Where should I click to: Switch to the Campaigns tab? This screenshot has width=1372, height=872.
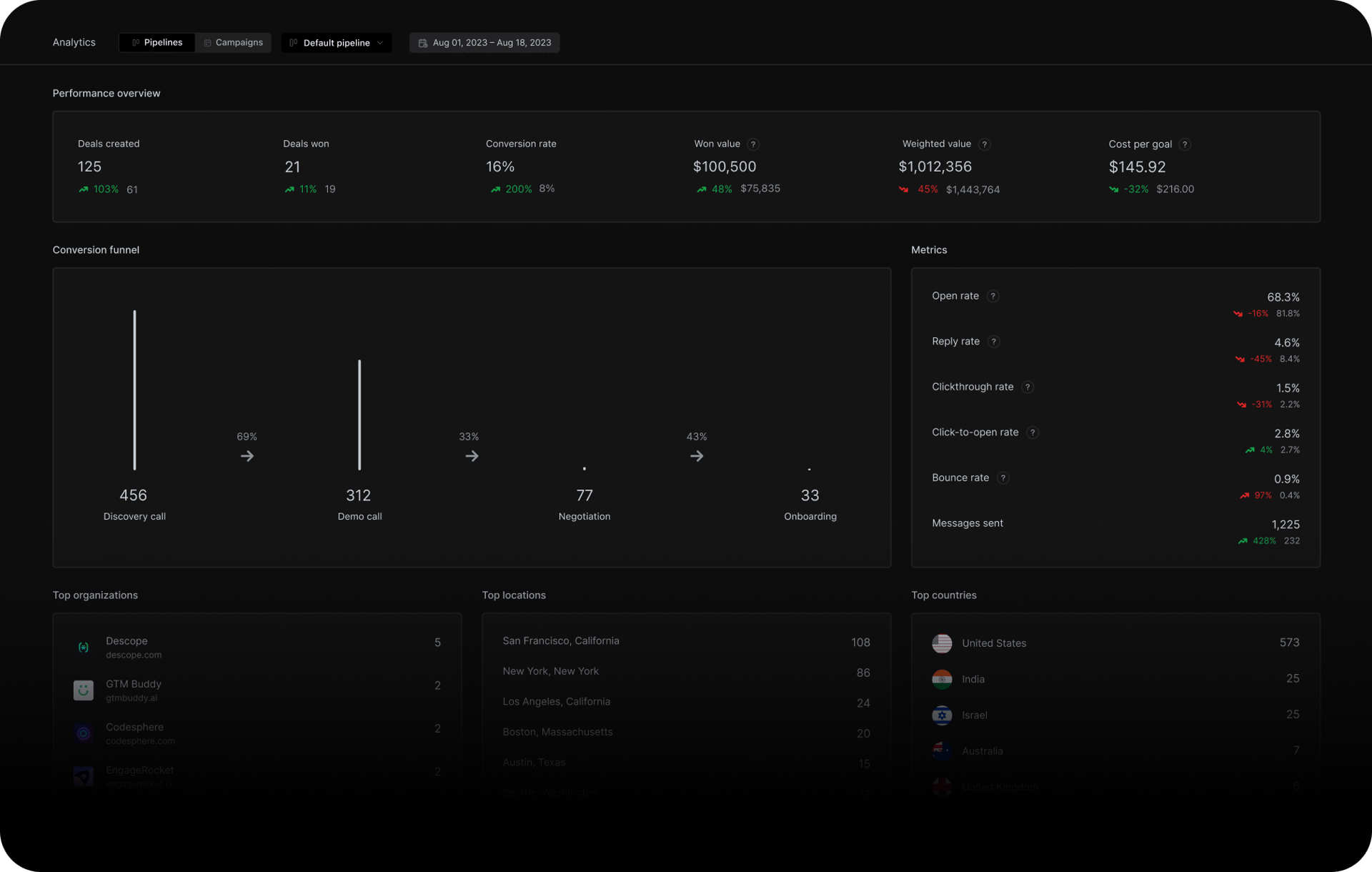coord(233,43)
